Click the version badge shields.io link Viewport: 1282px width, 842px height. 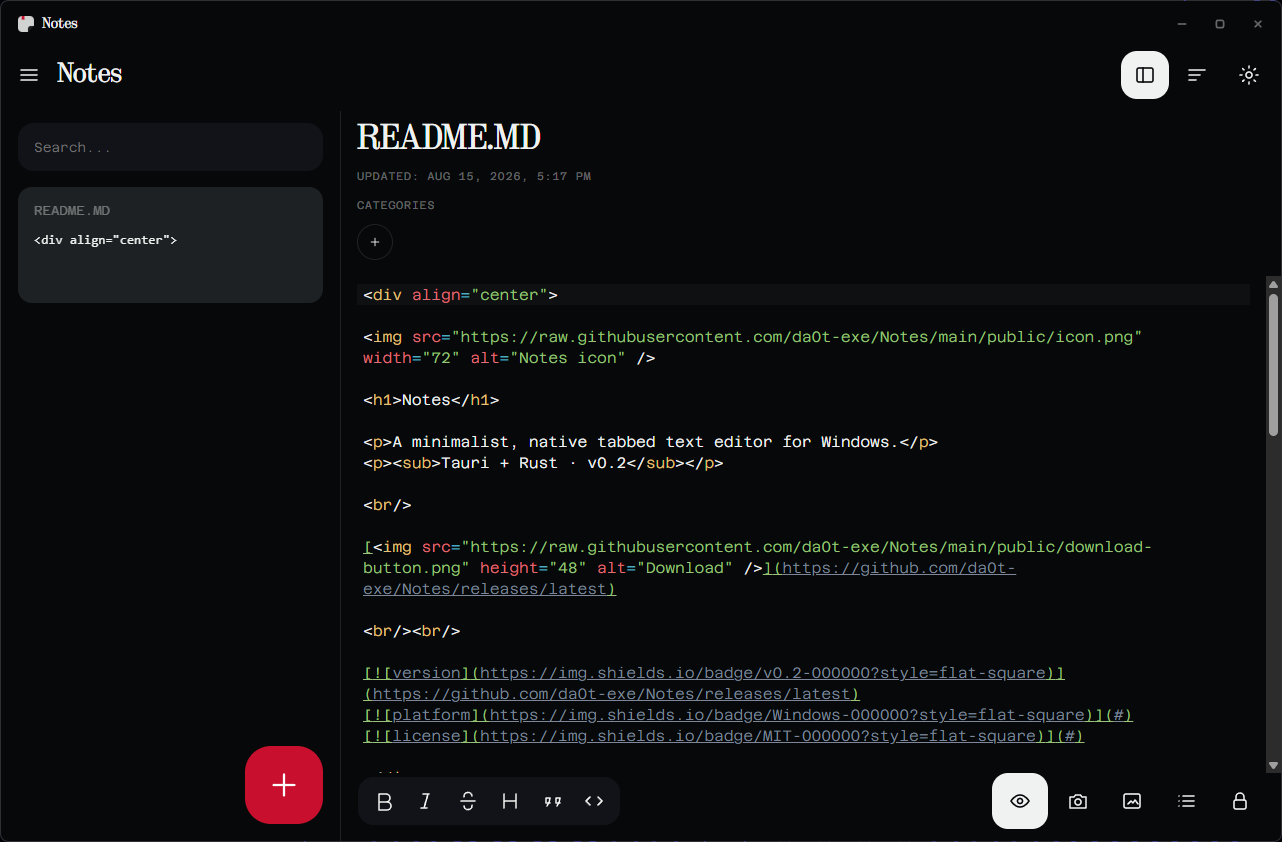pyautogui.click(x=763, y=673)
